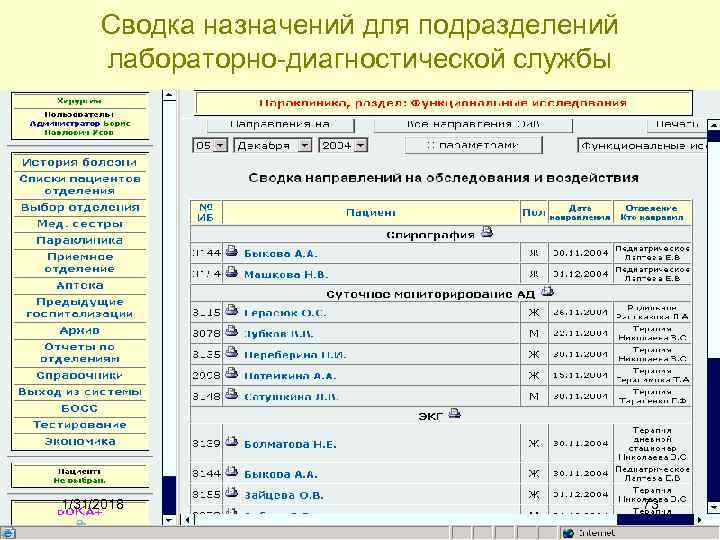Click the printer icon beside ЭКГ heading
Viewport: 720px width, 540px height.
[455, 413]
